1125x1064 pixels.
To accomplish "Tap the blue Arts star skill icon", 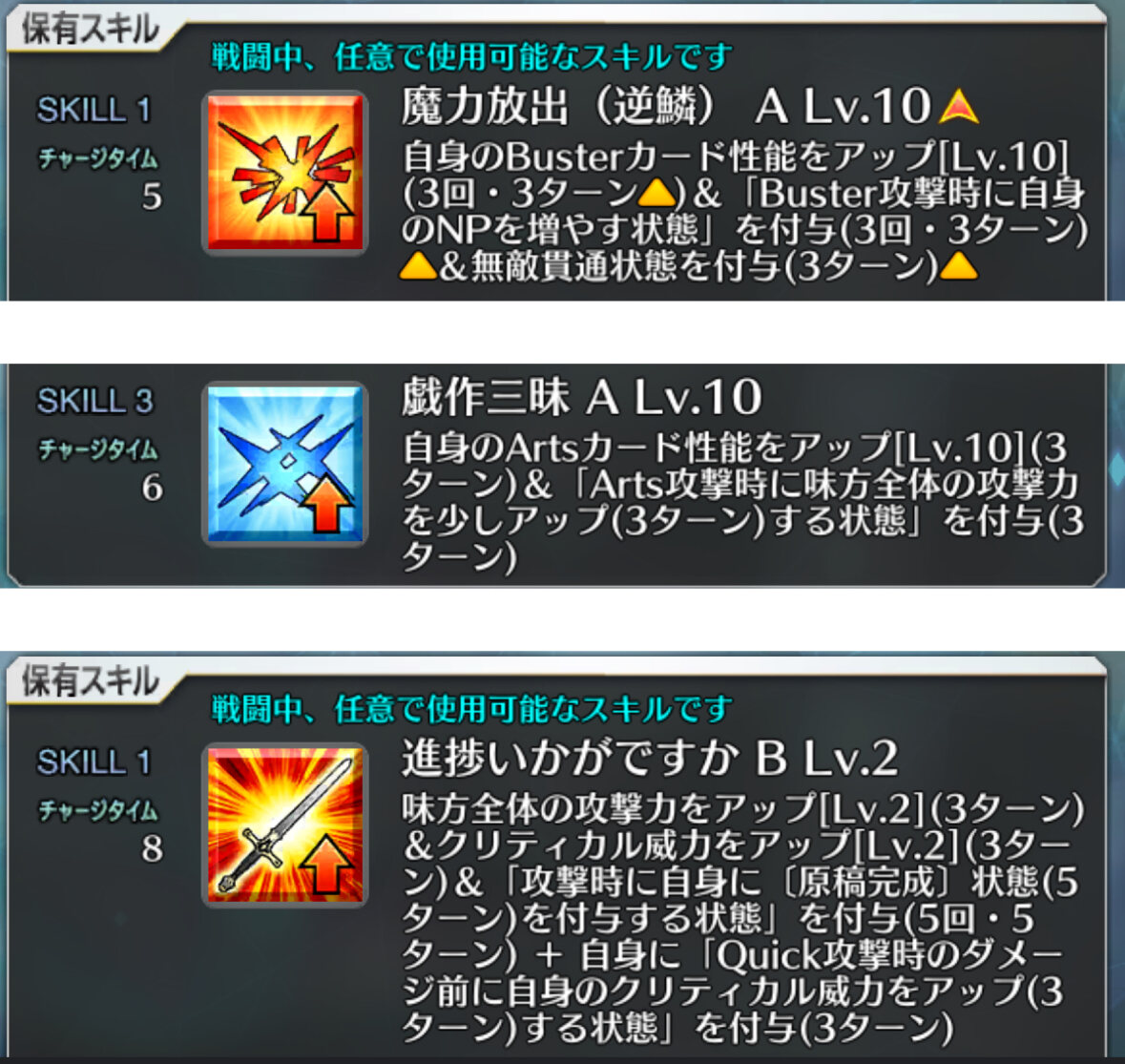I will 285,464.
